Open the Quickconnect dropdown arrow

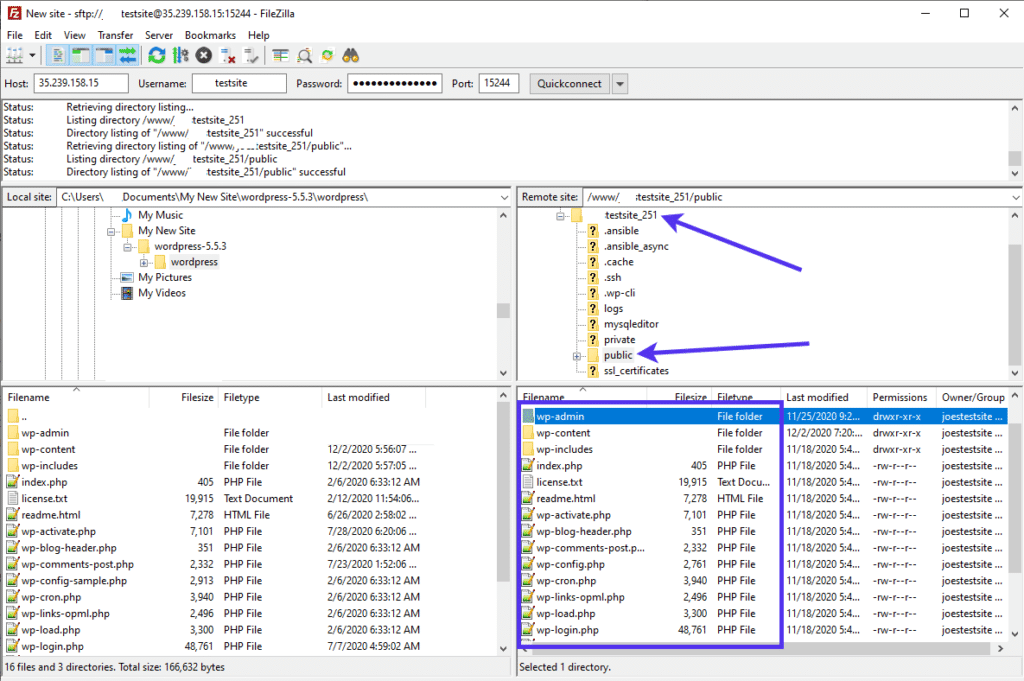pyautogui.click(x=619, y=83)
